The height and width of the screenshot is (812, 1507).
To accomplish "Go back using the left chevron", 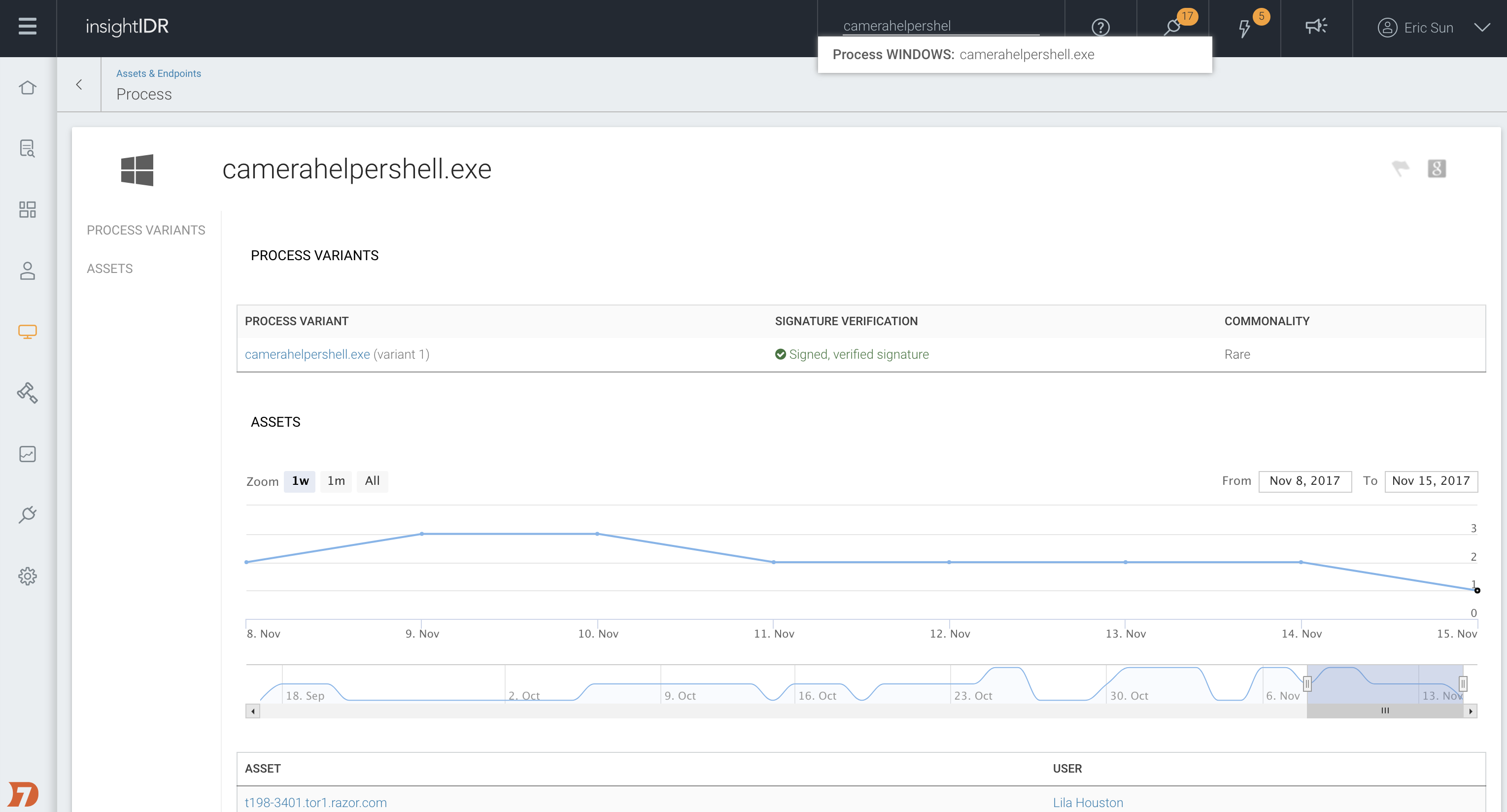I will tap(79, 85).
